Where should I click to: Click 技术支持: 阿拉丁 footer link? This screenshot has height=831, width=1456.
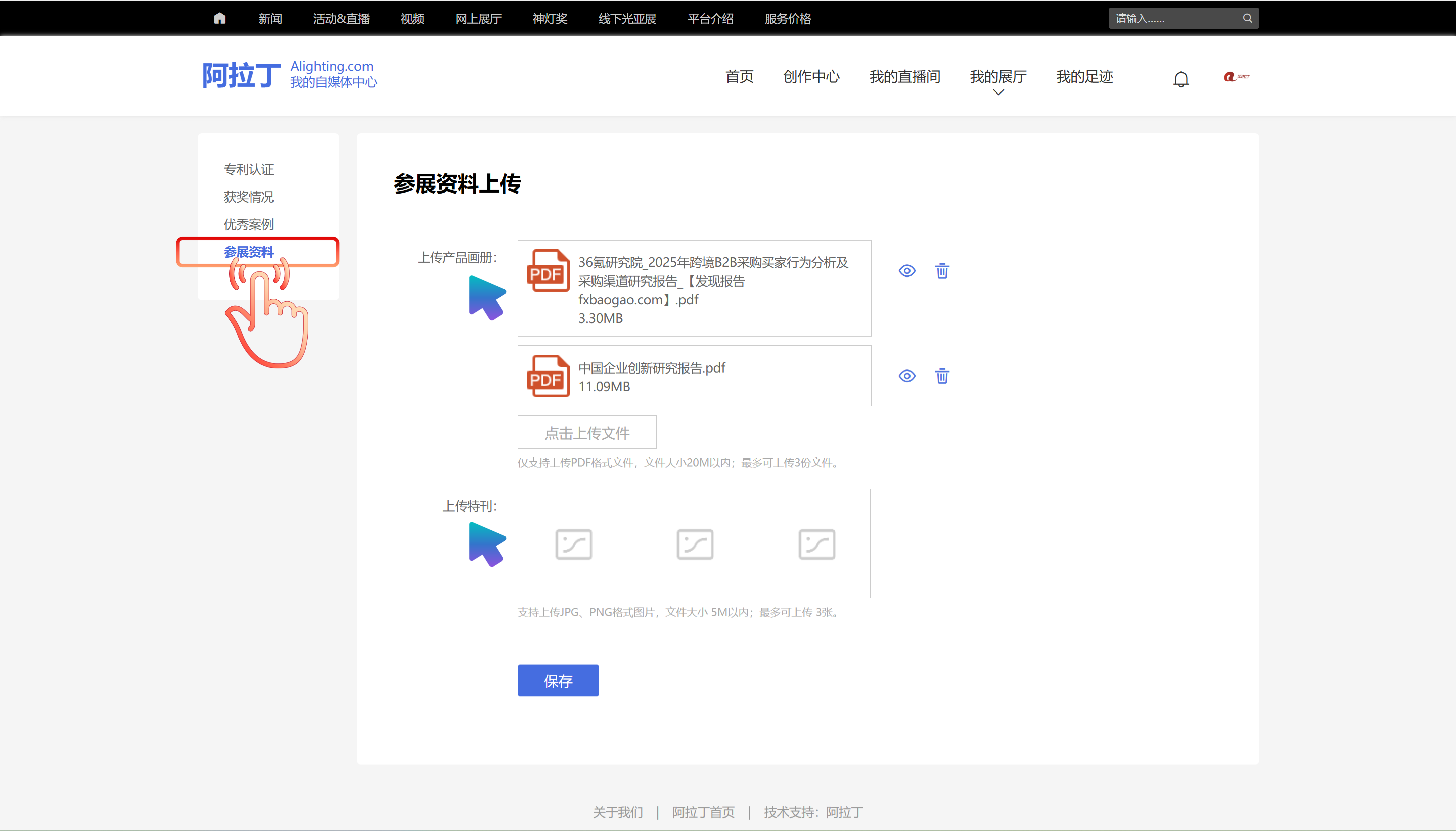click(x=814, y=812)
